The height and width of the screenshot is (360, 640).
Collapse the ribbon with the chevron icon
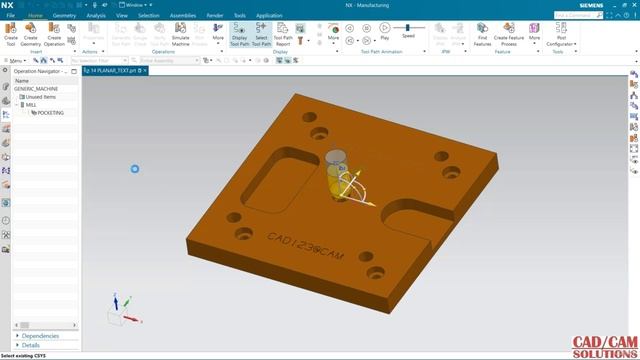[x=618, y=15]
